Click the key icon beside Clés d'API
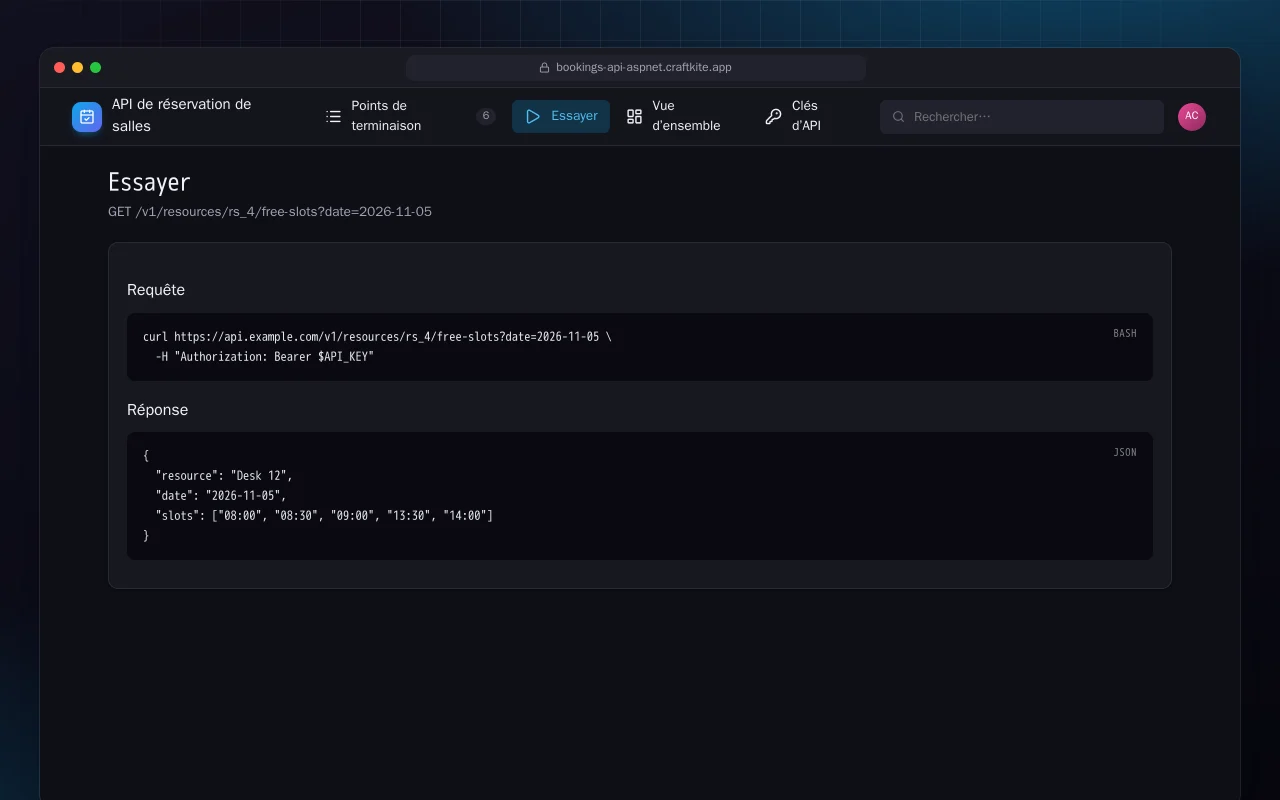Image resolution: width=1280 pixels, height=800 pixels. tap(773, 117)
